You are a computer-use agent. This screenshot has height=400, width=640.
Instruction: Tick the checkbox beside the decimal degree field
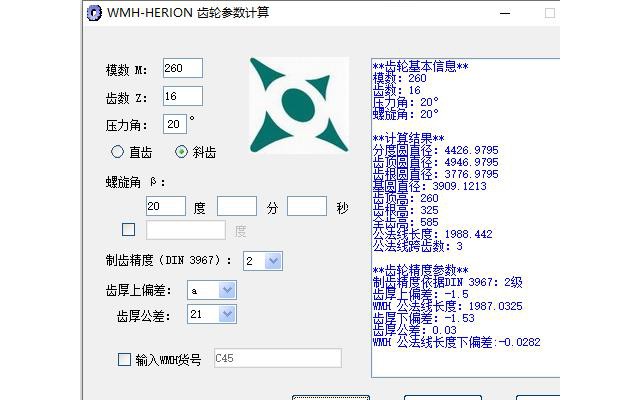pos(129,229)
